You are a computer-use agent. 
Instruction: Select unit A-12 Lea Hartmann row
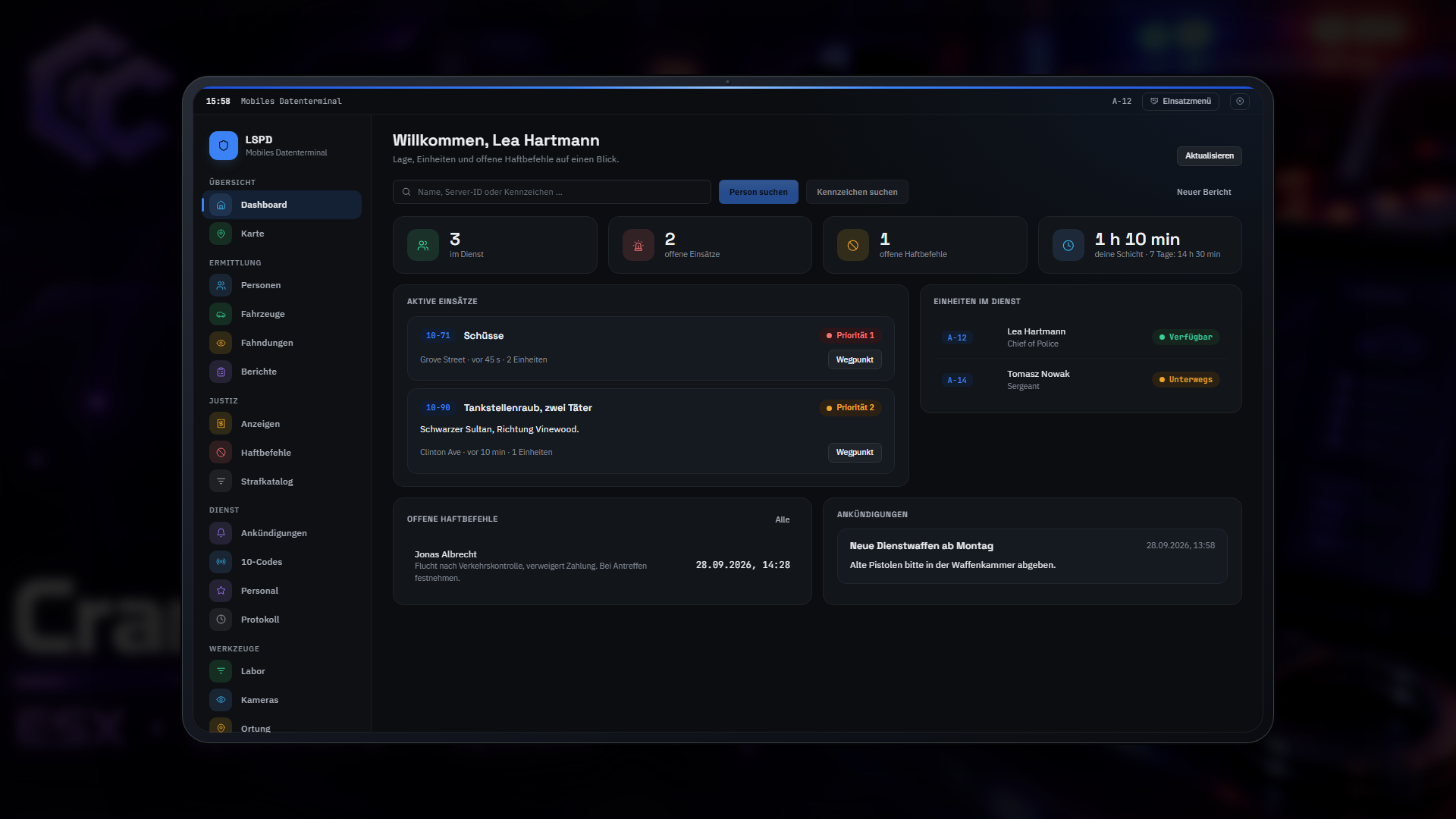click(x=1081, y=337)
